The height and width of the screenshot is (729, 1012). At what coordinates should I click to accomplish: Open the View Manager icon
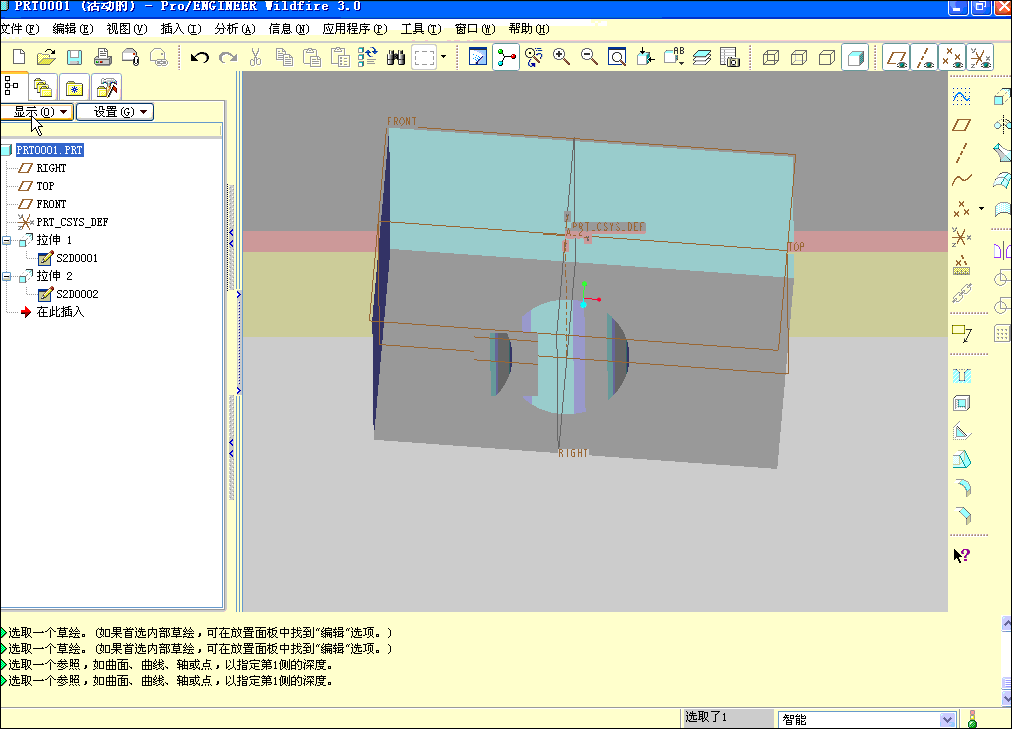tap(730, 57)
